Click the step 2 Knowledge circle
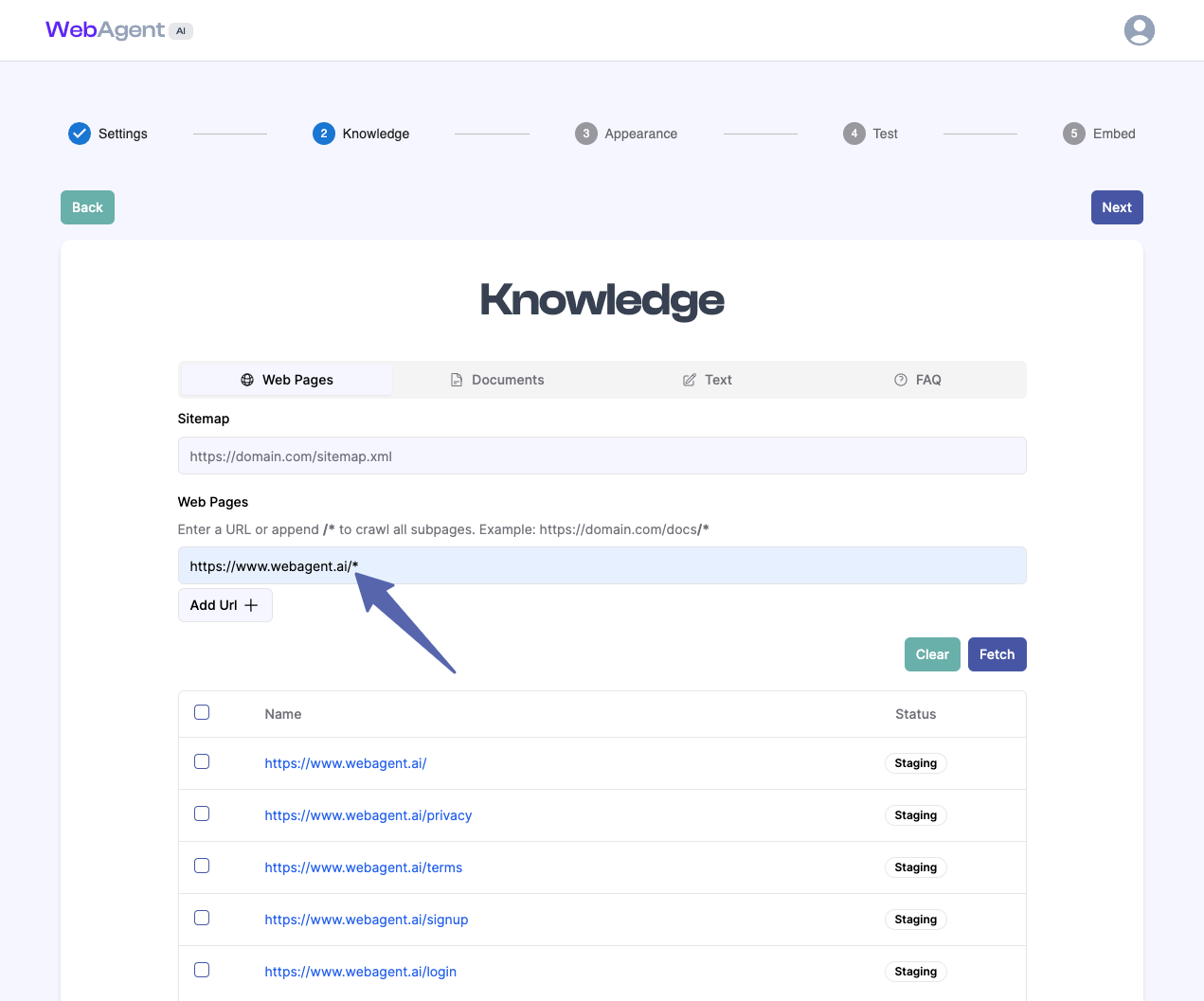The width and height of the screenshot is (1204, 1001). click(324, 134)
